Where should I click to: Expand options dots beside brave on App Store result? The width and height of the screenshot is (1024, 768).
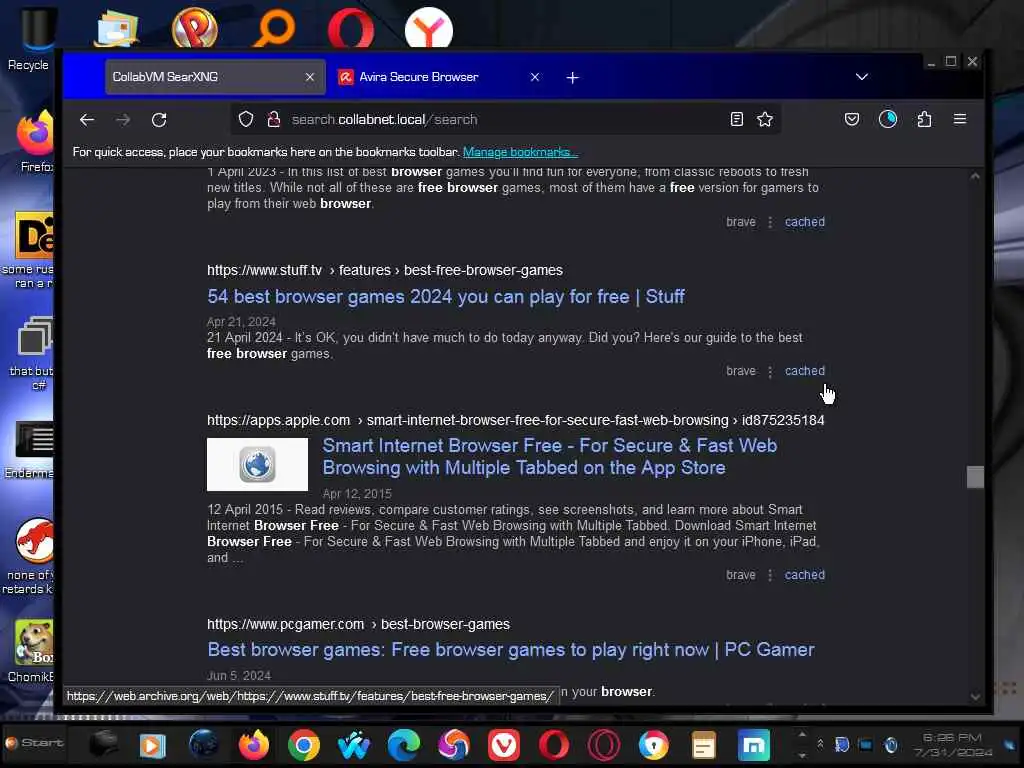click(770, 575)
